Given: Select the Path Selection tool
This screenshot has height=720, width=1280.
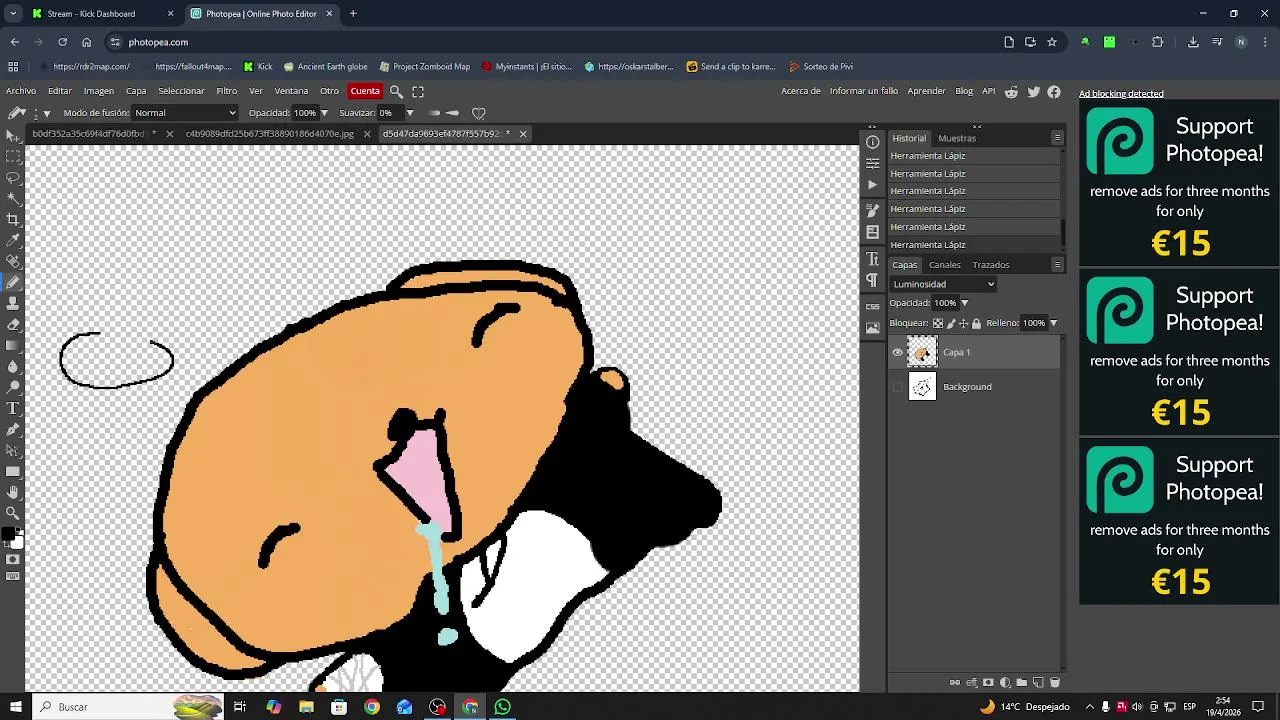Looking at the screenshot, I should point(13,450).
